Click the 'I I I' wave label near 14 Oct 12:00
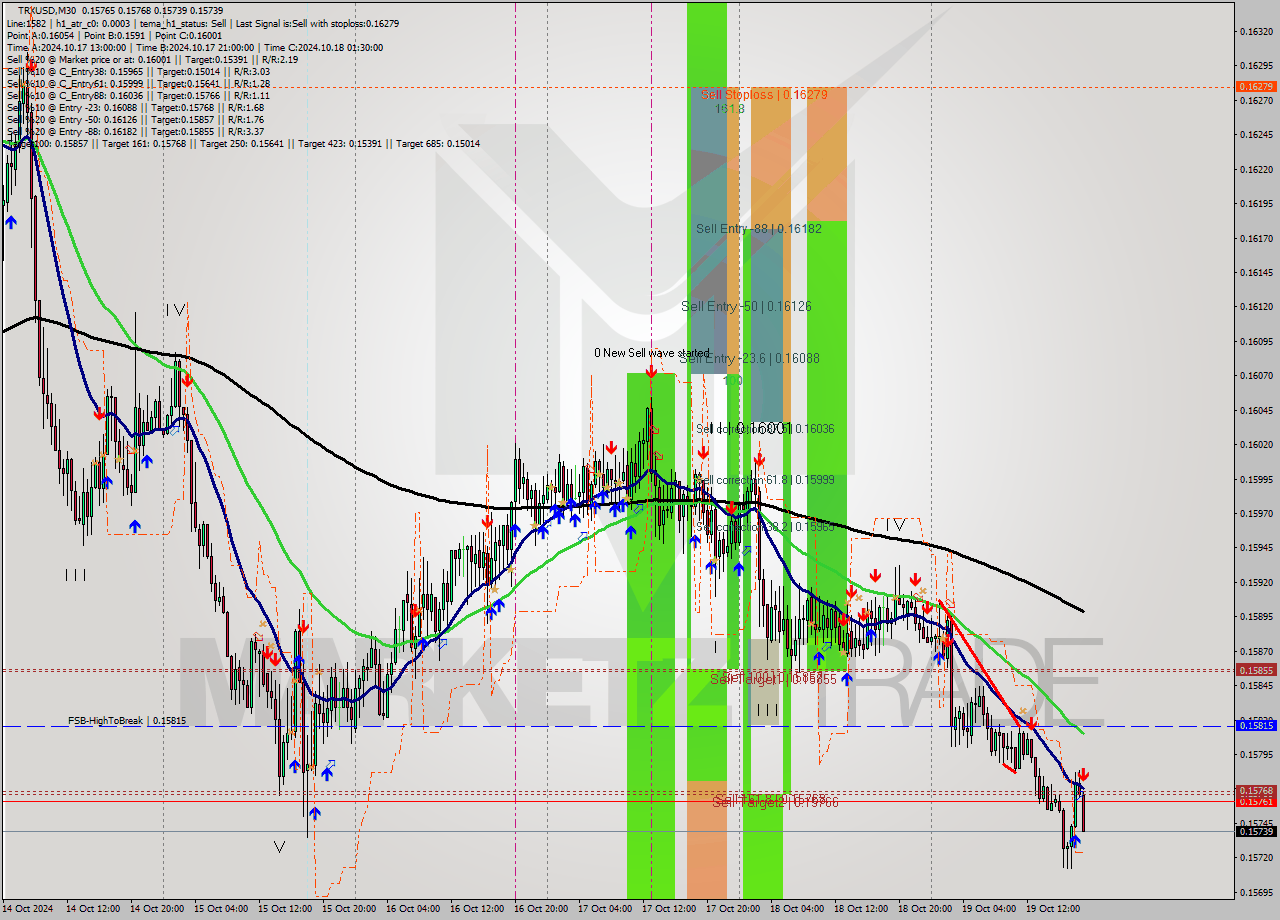 click(75, 574)
